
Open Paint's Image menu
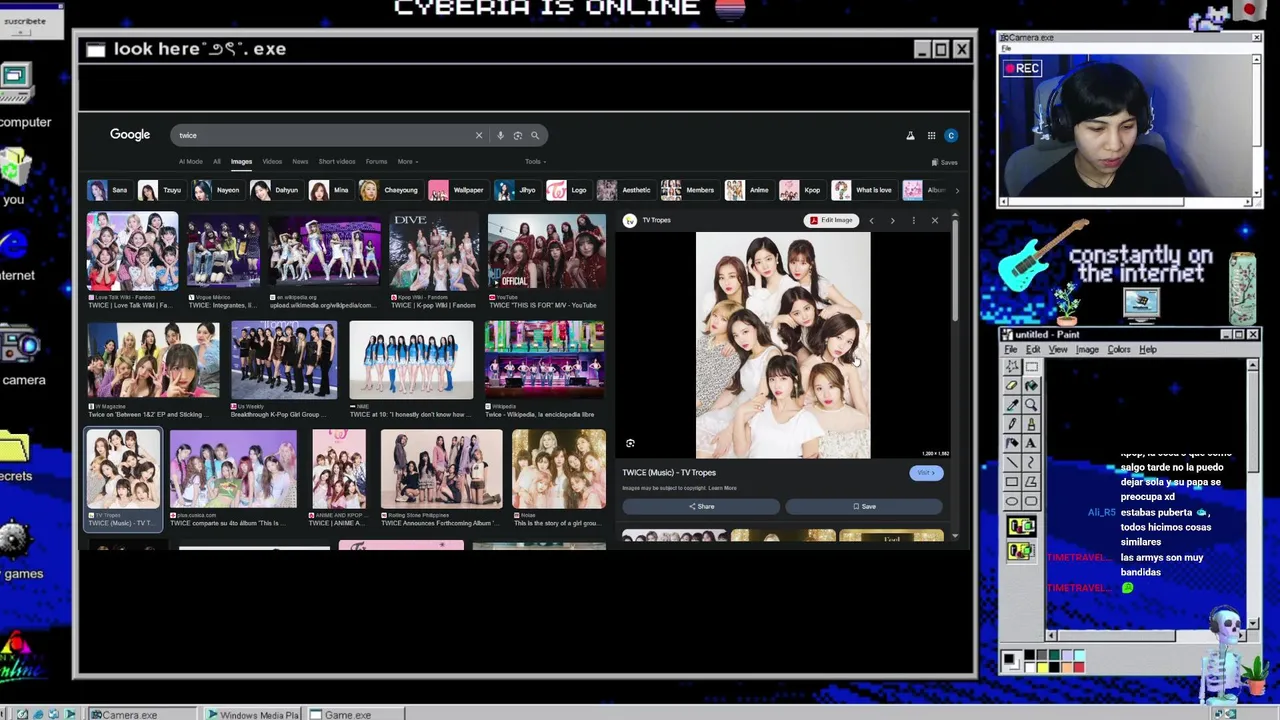tap(1087, 349)
